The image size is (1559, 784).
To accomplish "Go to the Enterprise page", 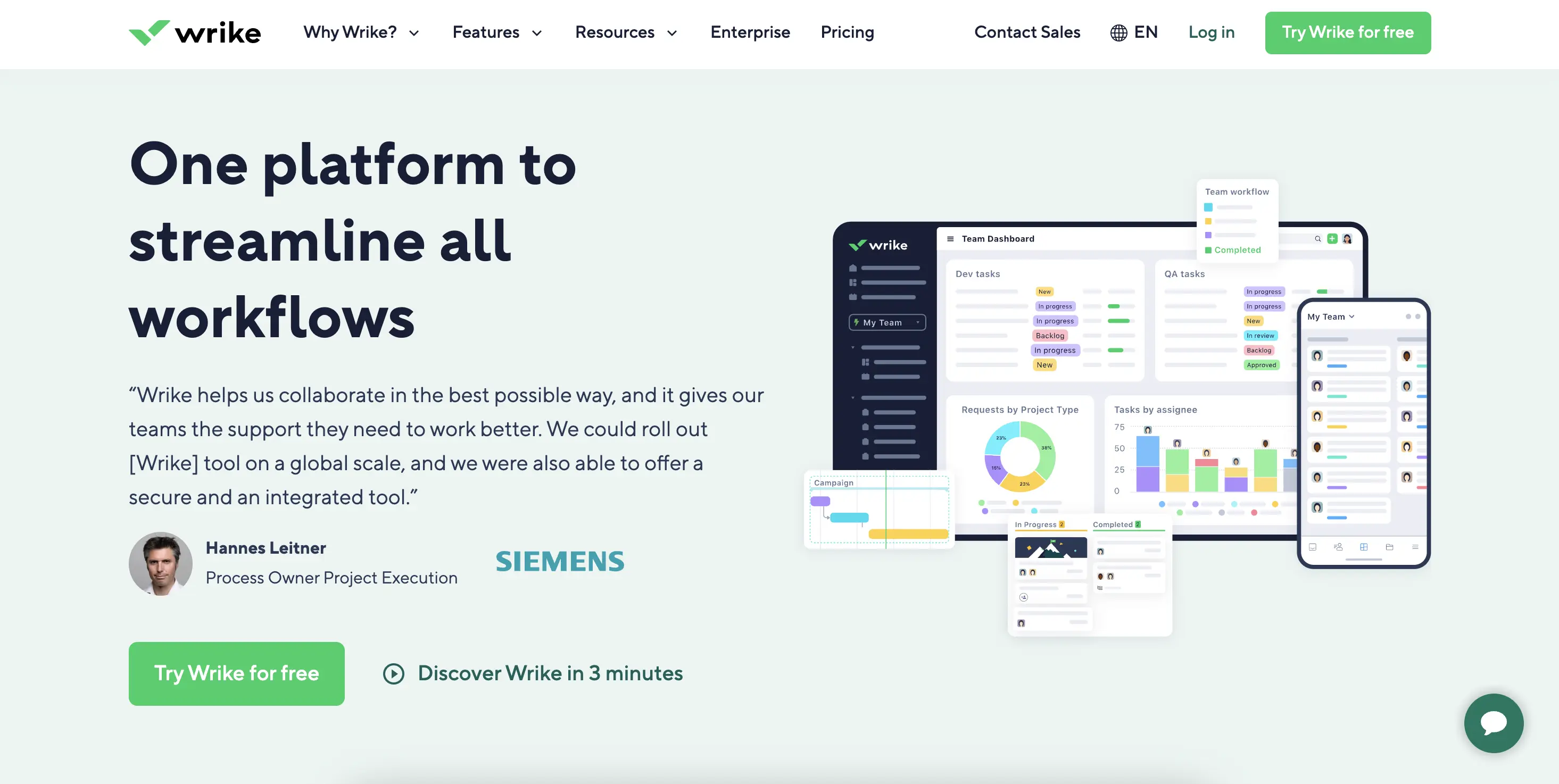I will coord(750,32).
